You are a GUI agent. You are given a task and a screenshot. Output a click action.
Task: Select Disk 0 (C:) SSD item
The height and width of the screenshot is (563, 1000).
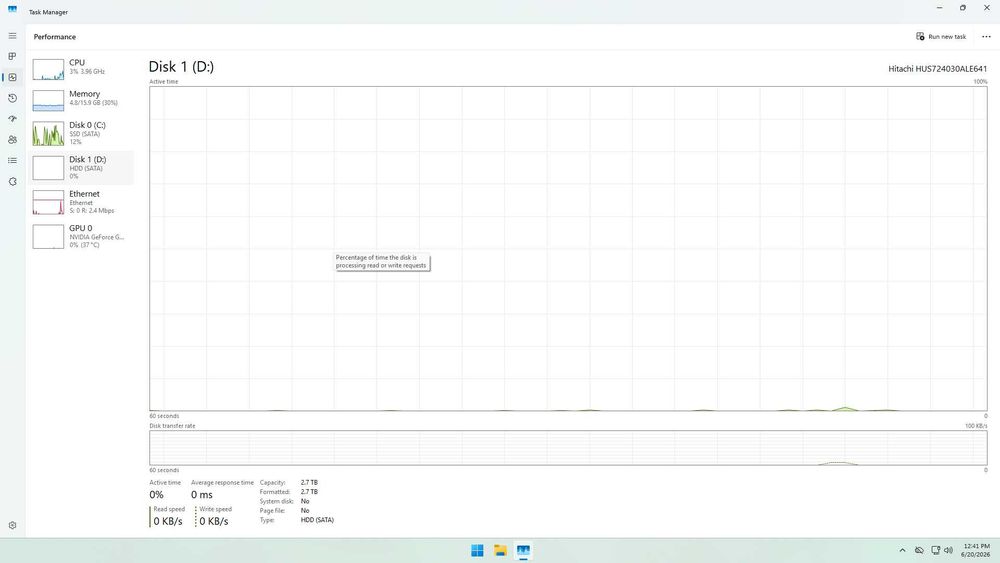80,133
